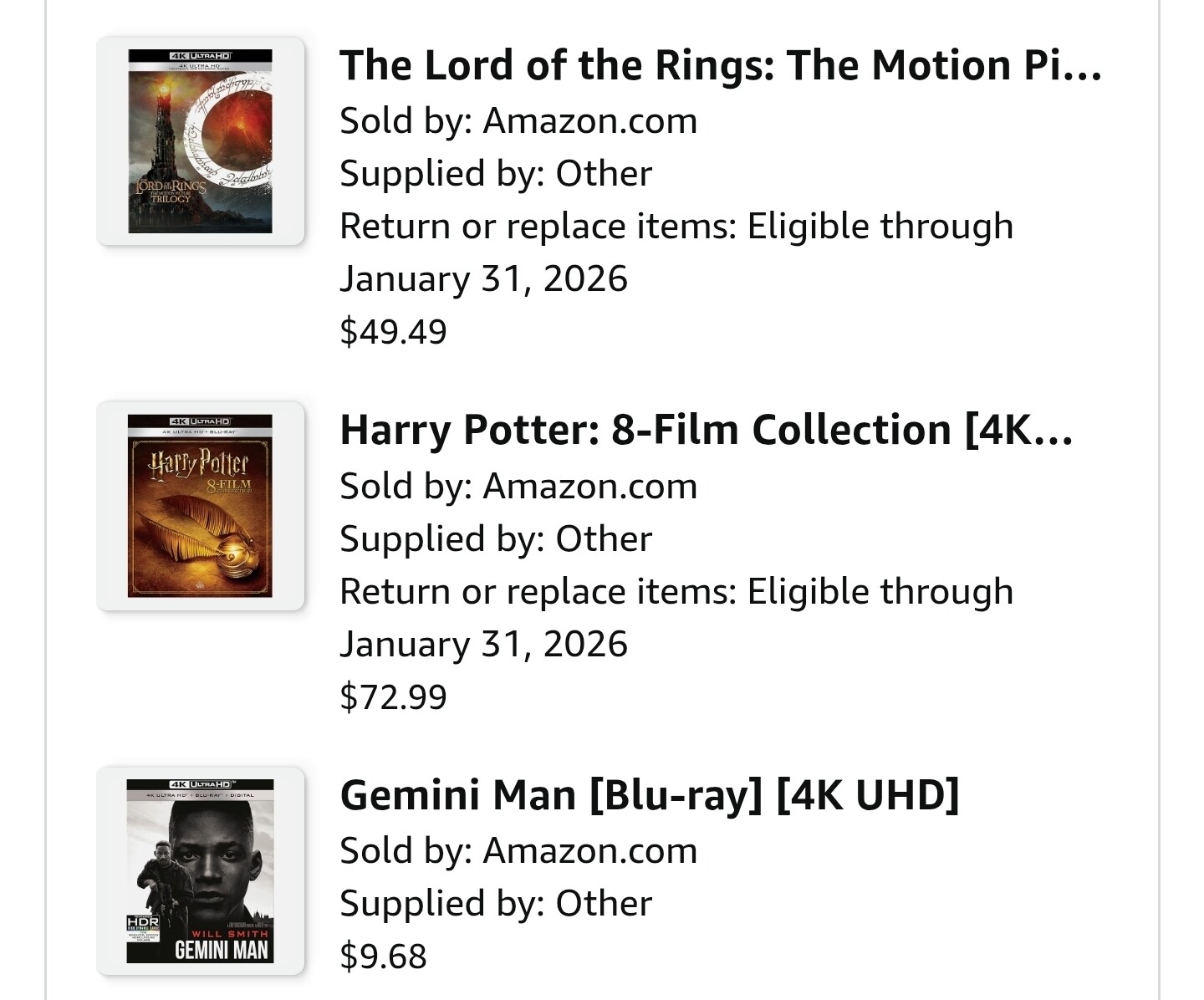
Task: Open Harry Potter: 8-Film Collection title link
Action: click(706, 430)
